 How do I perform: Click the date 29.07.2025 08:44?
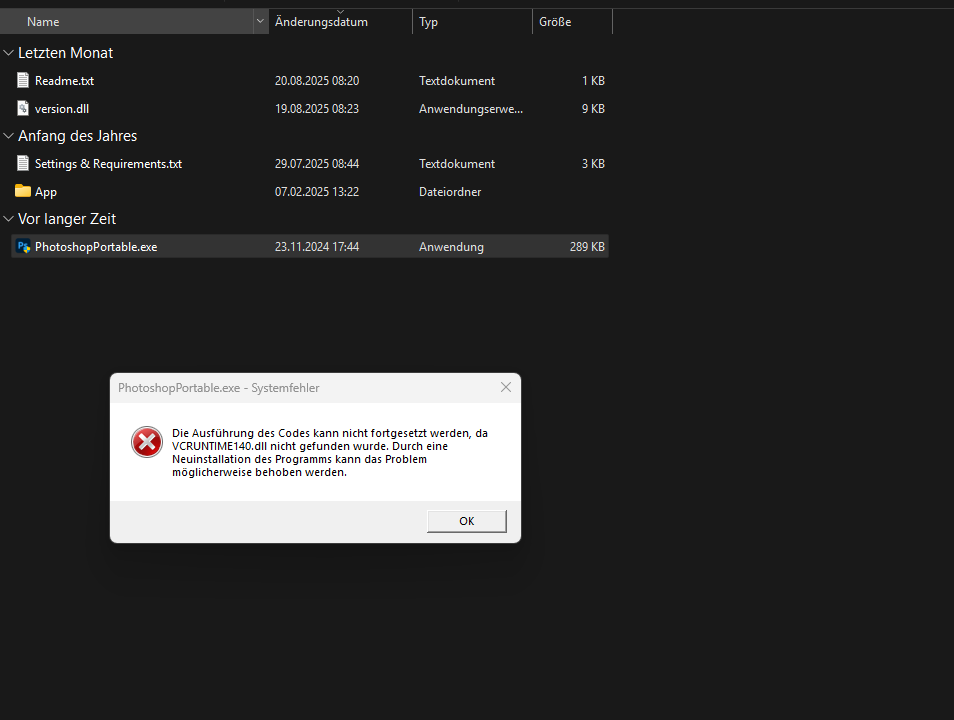(x=317, y=164)
